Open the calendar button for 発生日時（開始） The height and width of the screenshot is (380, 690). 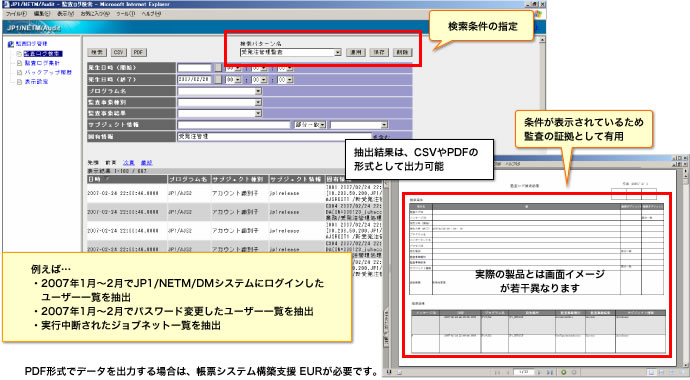point(218,68)
